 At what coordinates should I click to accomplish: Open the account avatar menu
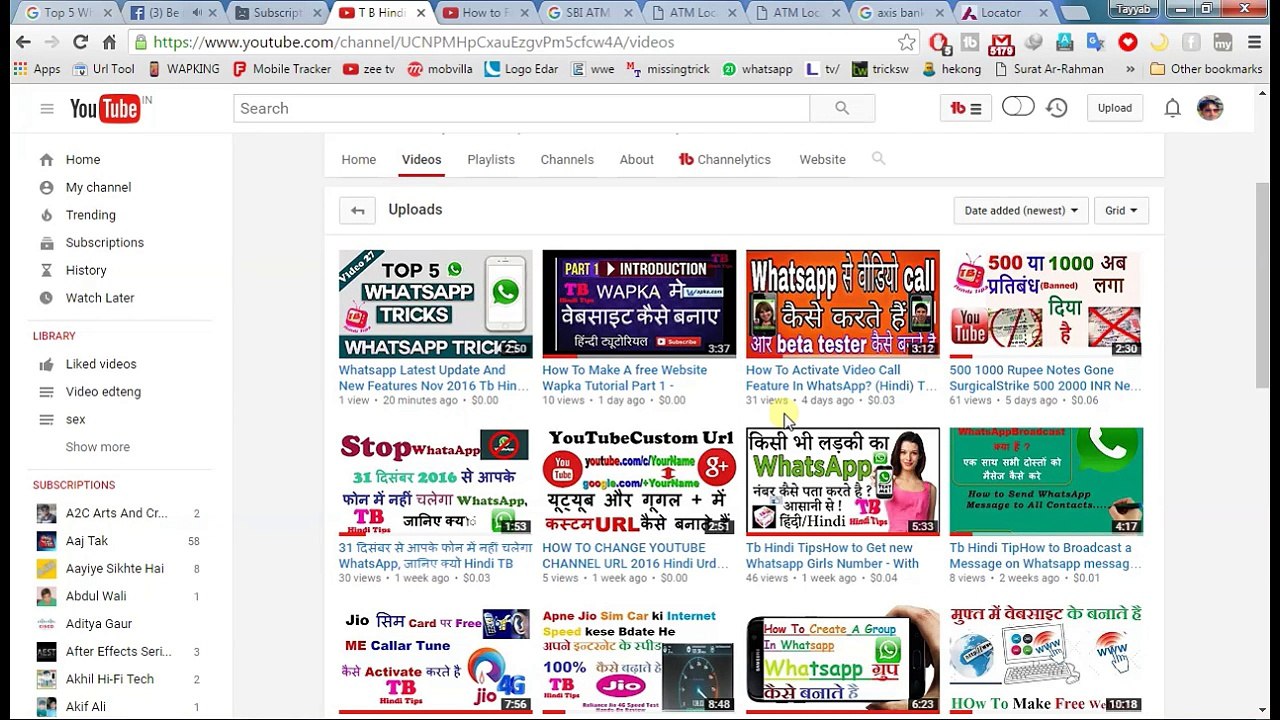point(1210,108)
